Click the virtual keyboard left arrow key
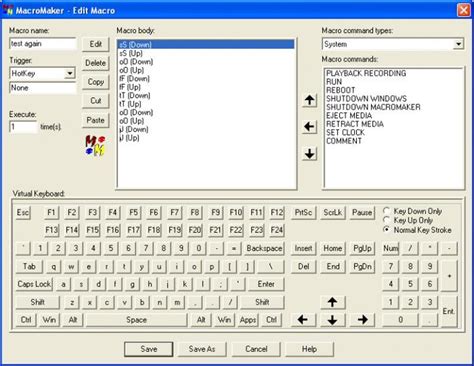The width and height of the screenshot is (474, 366). tap(303, 320)
